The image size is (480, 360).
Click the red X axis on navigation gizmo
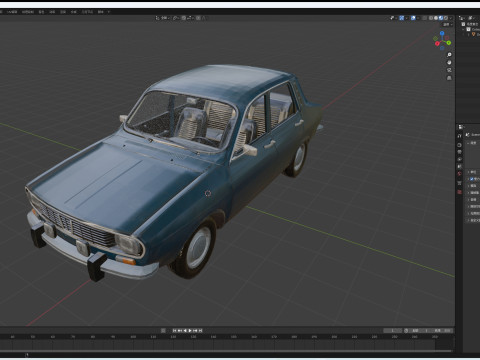(x=437, y=43)
